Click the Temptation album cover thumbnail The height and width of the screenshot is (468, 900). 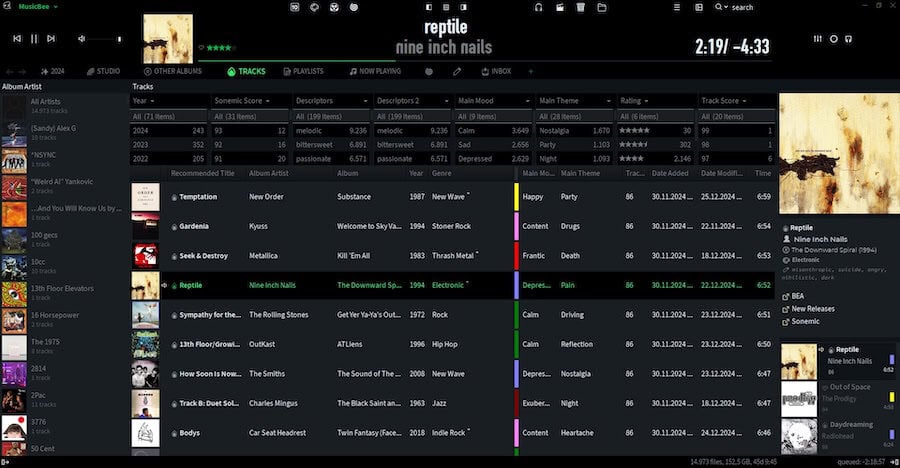tap(145, 197)
